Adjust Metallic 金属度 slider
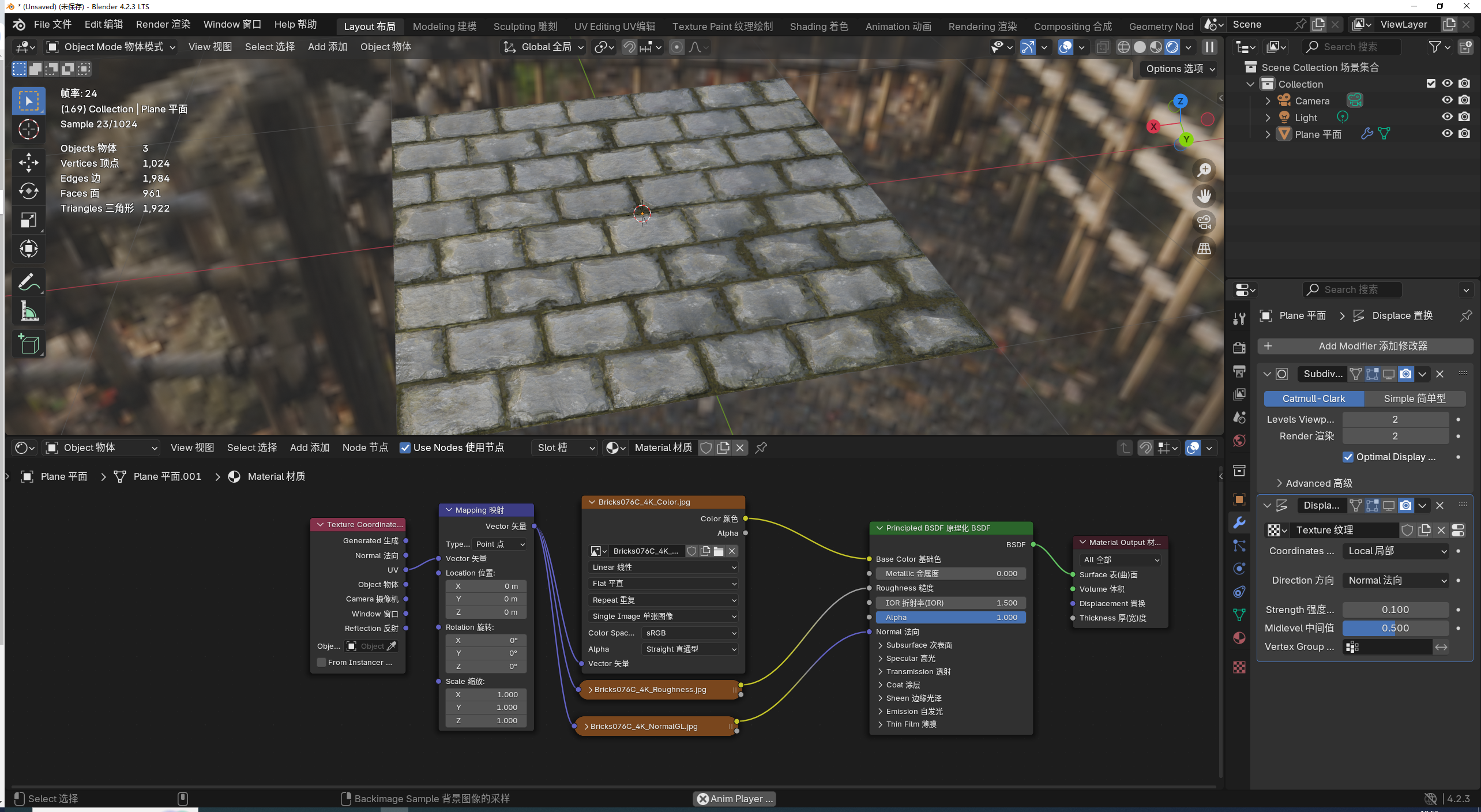Screen dimensions: 1481x812 point(950,573)
